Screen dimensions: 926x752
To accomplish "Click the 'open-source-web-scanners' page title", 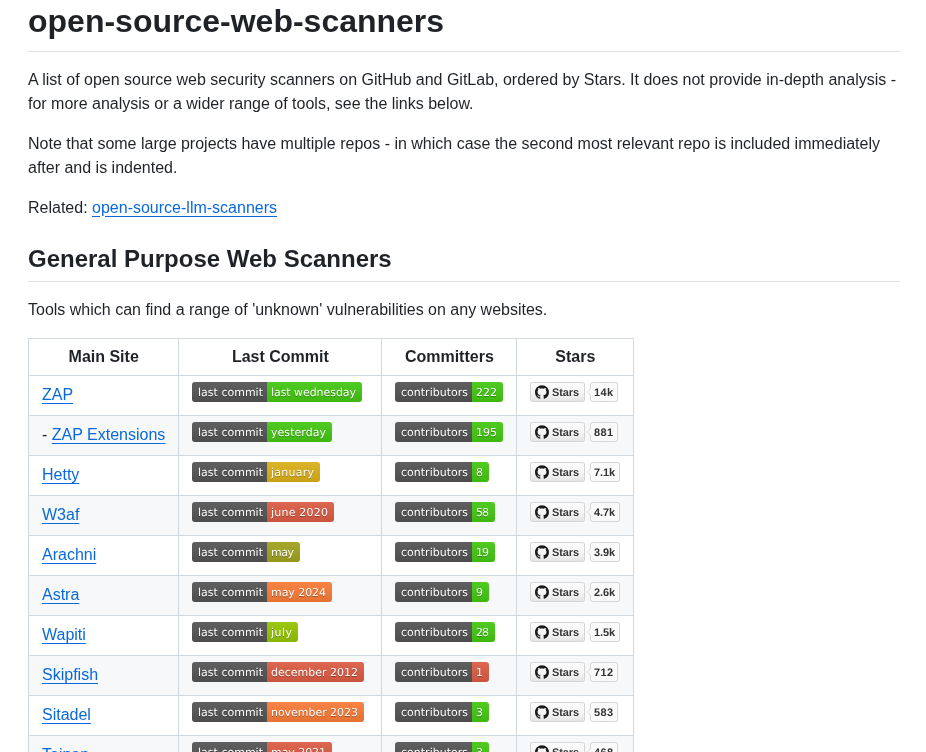I will [x=236, y=22].
